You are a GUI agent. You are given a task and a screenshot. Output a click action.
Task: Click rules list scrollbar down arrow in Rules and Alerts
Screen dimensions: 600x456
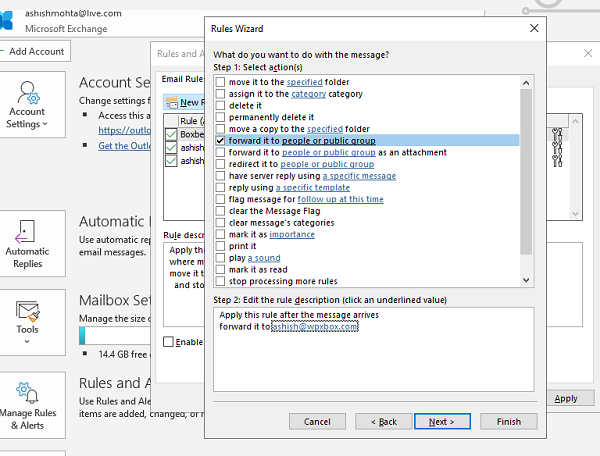575,214
